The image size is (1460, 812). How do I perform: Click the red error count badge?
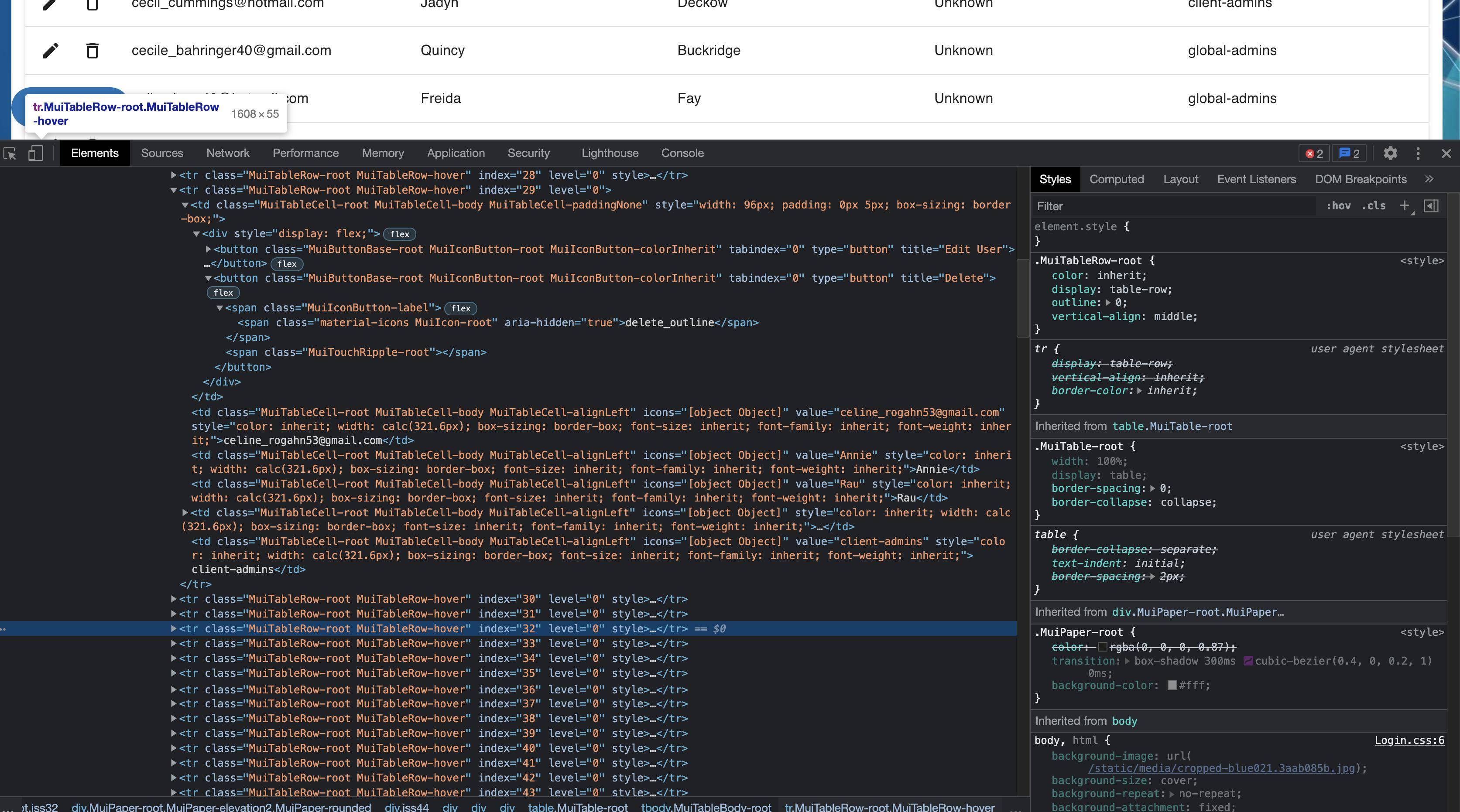[x=1314, y=154]
